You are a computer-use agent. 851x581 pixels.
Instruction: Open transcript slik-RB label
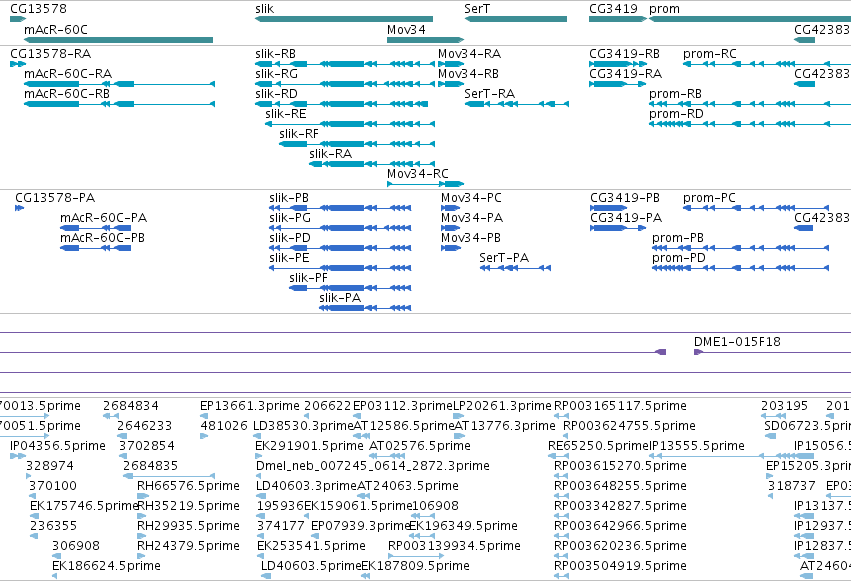[x=276, y=54]
